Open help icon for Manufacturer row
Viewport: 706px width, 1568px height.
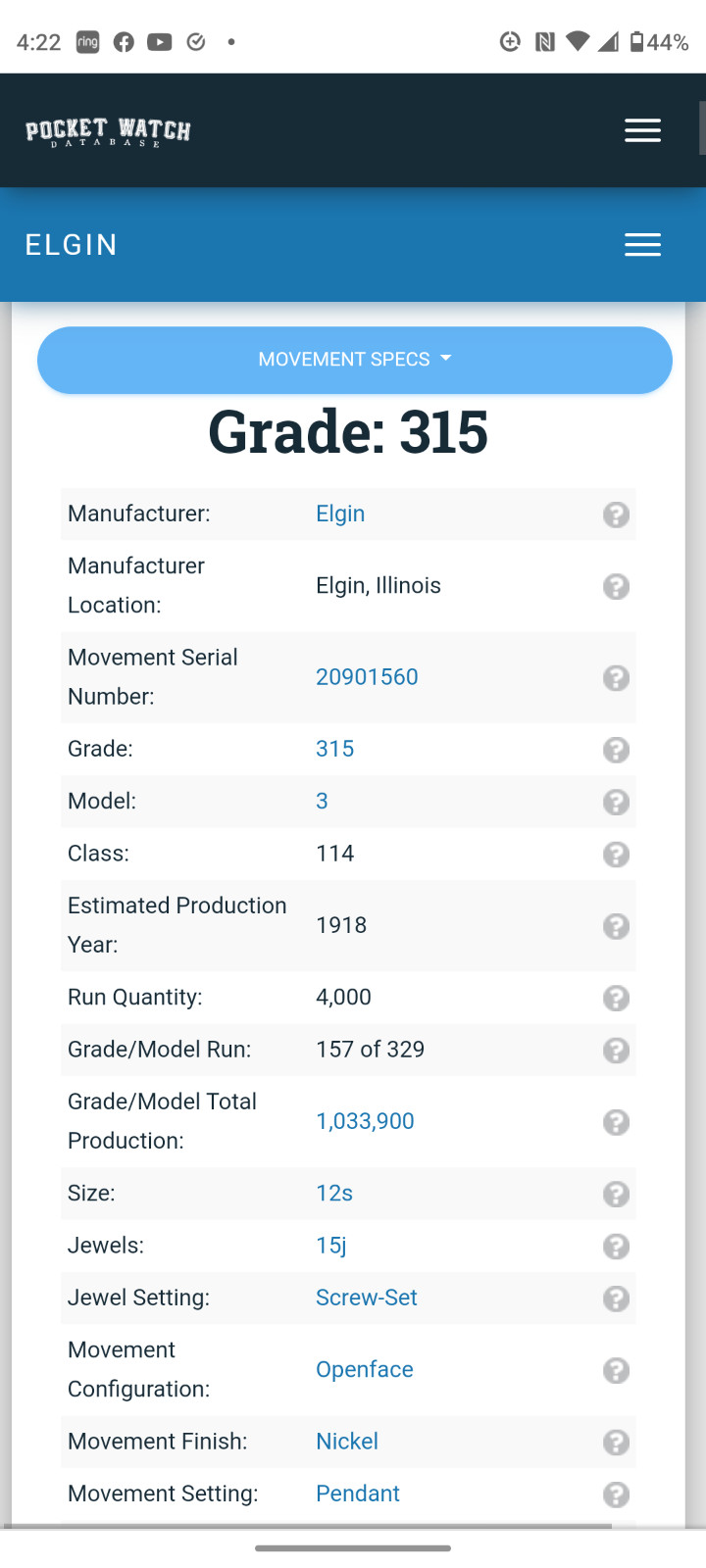coord(616,514)
